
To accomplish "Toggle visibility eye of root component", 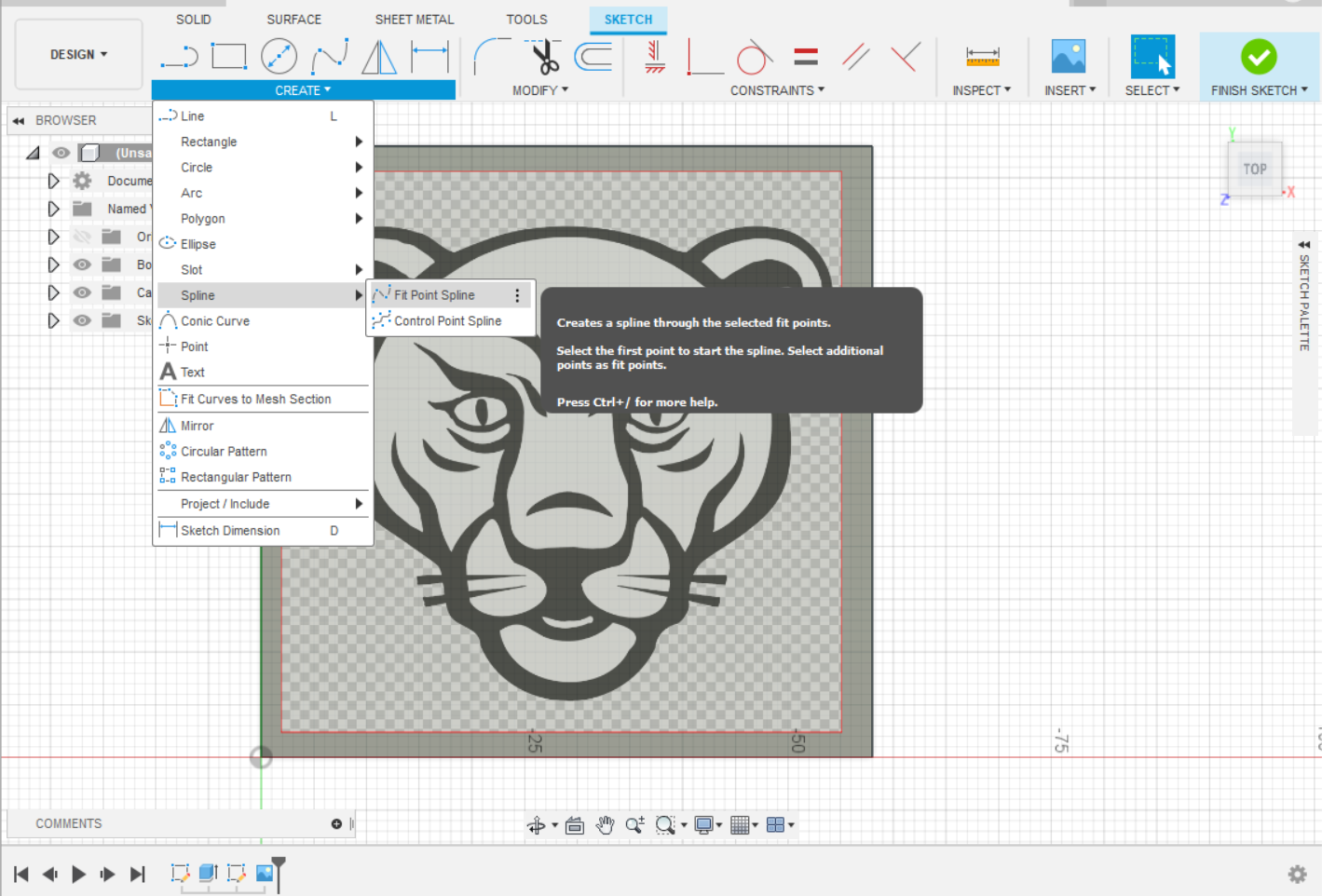I will [x=61, y=153].
